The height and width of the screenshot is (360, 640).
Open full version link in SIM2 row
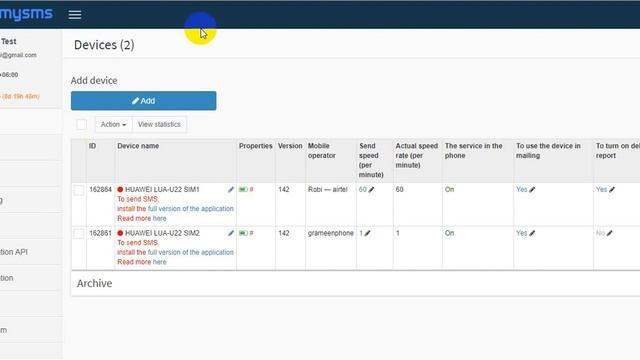pyautogui.click(x=191, y=252)
